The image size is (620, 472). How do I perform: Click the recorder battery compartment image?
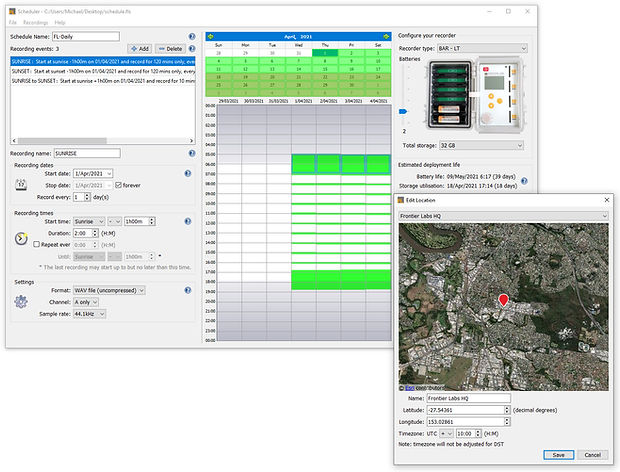[x=450, y=95]
